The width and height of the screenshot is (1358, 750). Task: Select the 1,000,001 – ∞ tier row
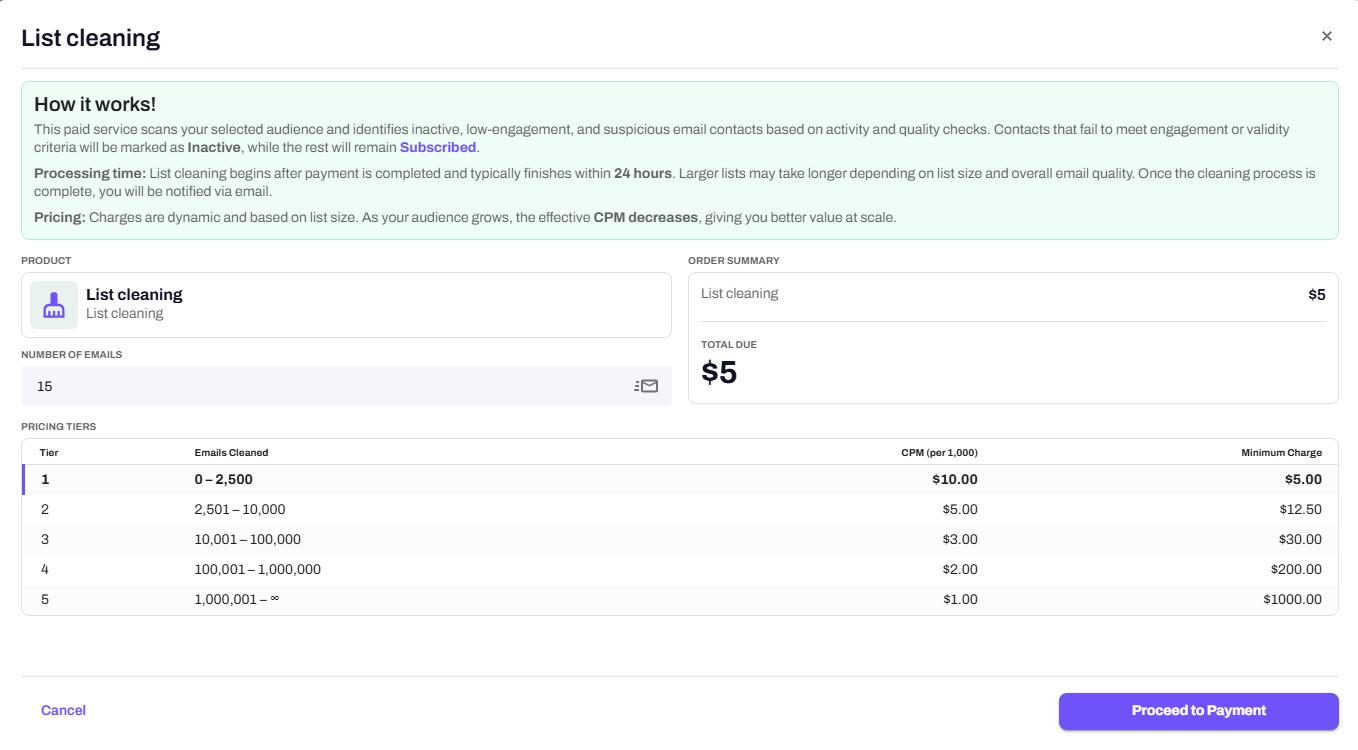[680, 600]
